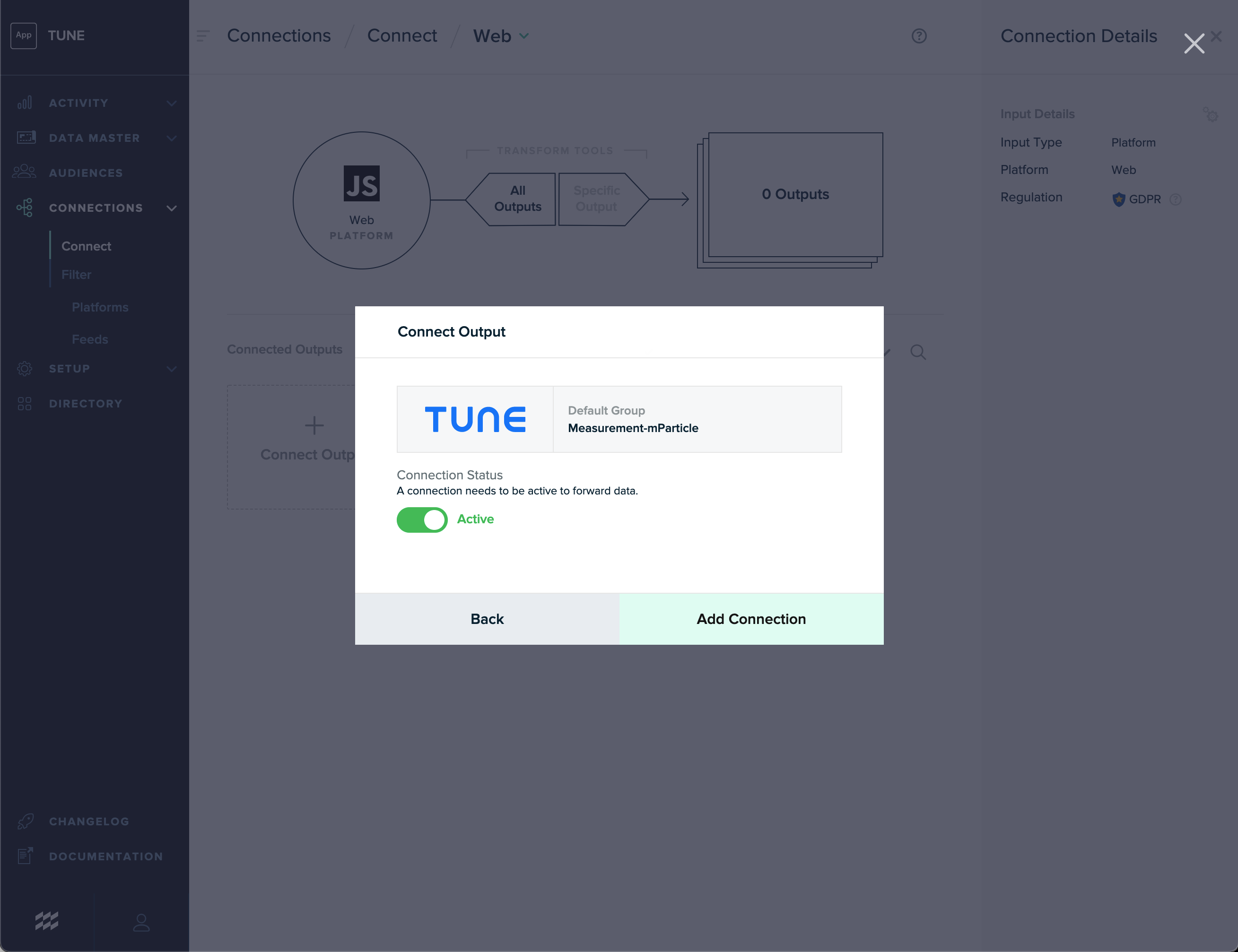This screenshot has height=952, width=1238.
Task: Click the Setup gear icon
Action: [25, 368]
